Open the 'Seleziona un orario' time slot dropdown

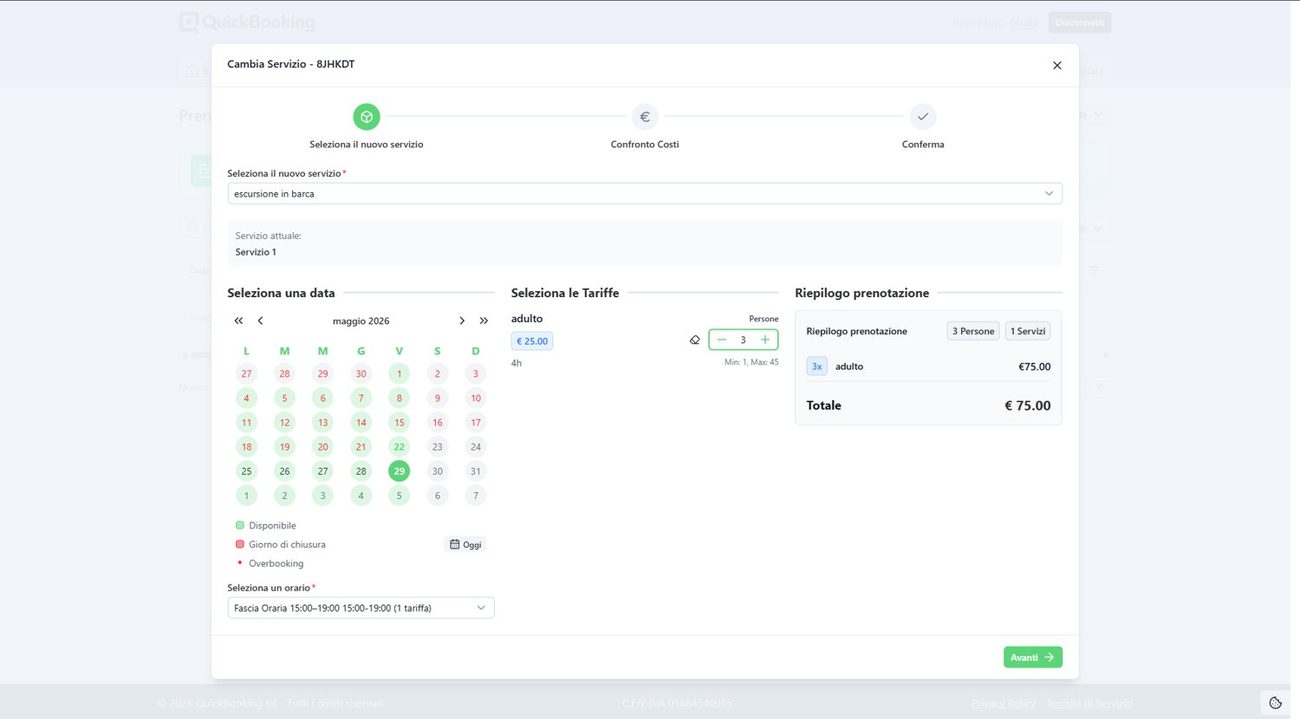(361, 608)
